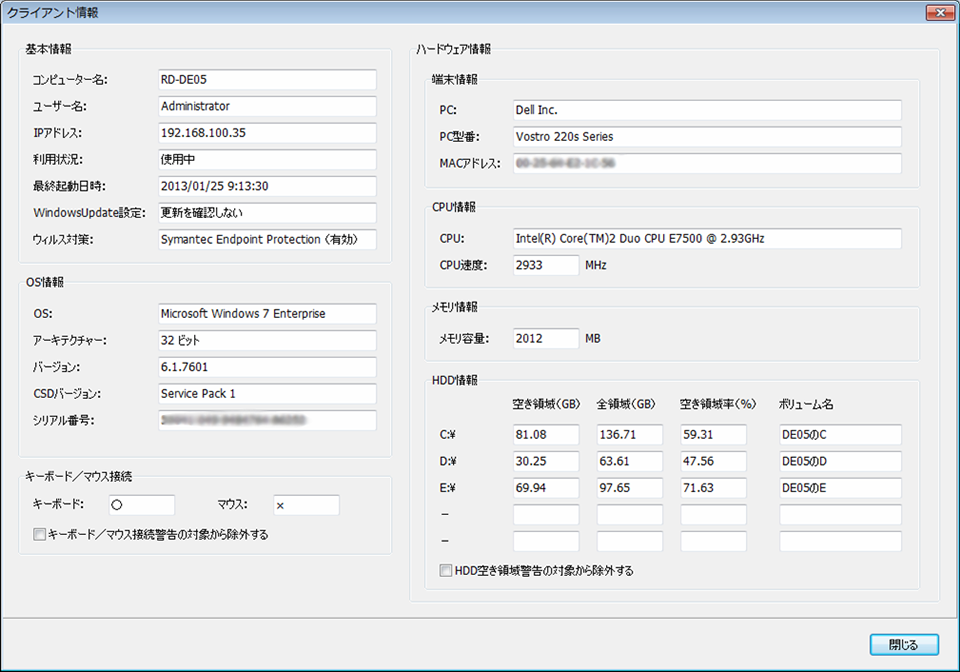Click E: drive 空き領域率 value 71.63
The width and height of the screenshot is (960, 672).
pyautogui.click(x=713, y=489)
